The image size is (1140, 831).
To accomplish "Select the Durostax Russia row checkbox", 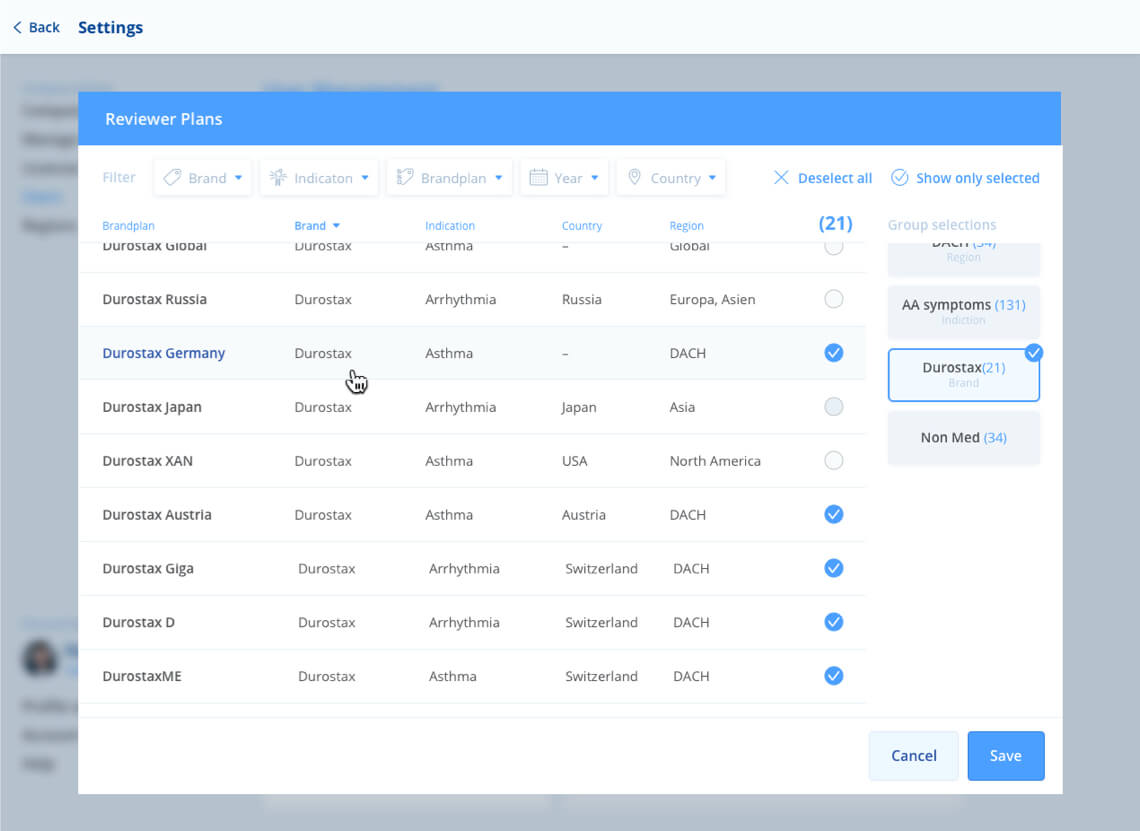I will point(833,299).
